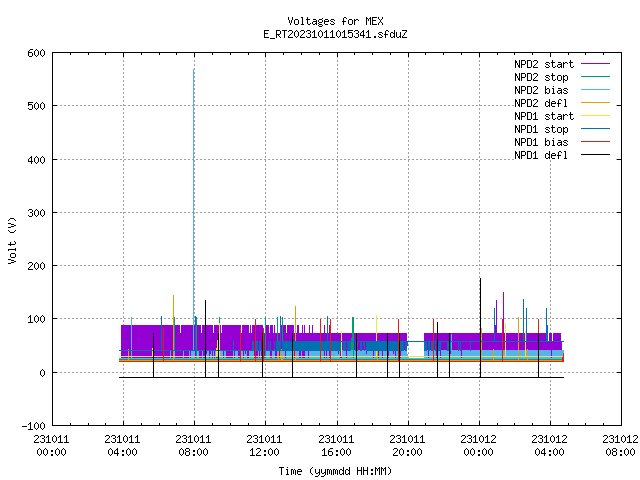640x480 pixels.
Task: Click the '231011 00:00' x-axis tick label
Action: click(51, 446)
